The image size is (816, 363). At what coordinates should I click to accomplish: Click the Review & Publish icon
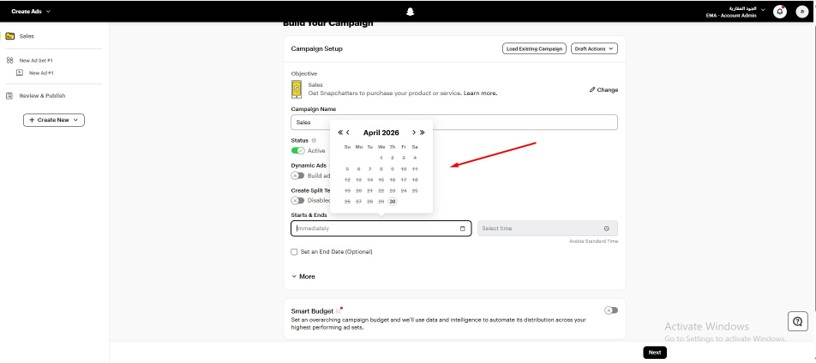pos(9,96)
